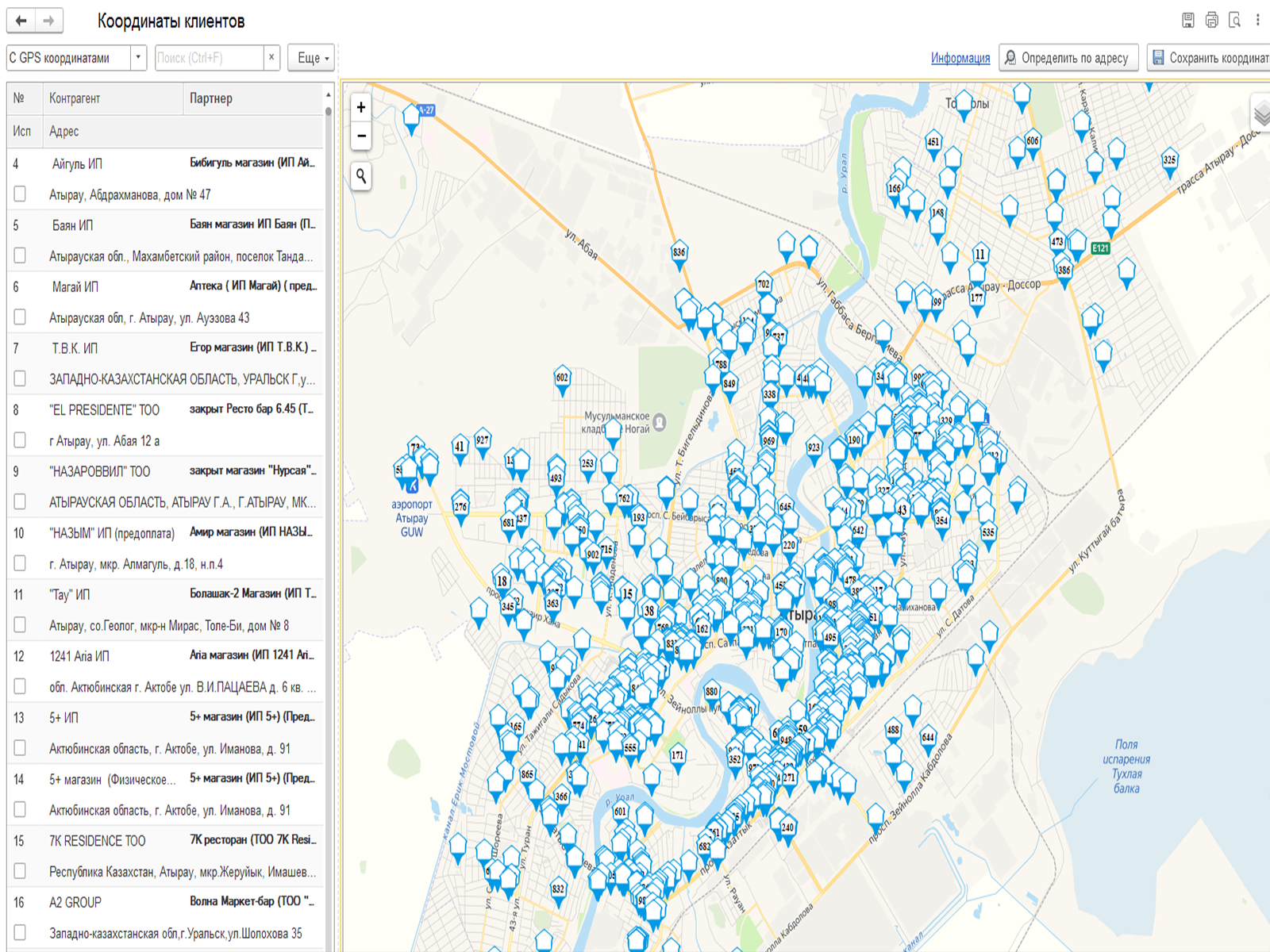Select map marker number 644
The width and height of the screenshot is (1270, 952).
[928, 739]
